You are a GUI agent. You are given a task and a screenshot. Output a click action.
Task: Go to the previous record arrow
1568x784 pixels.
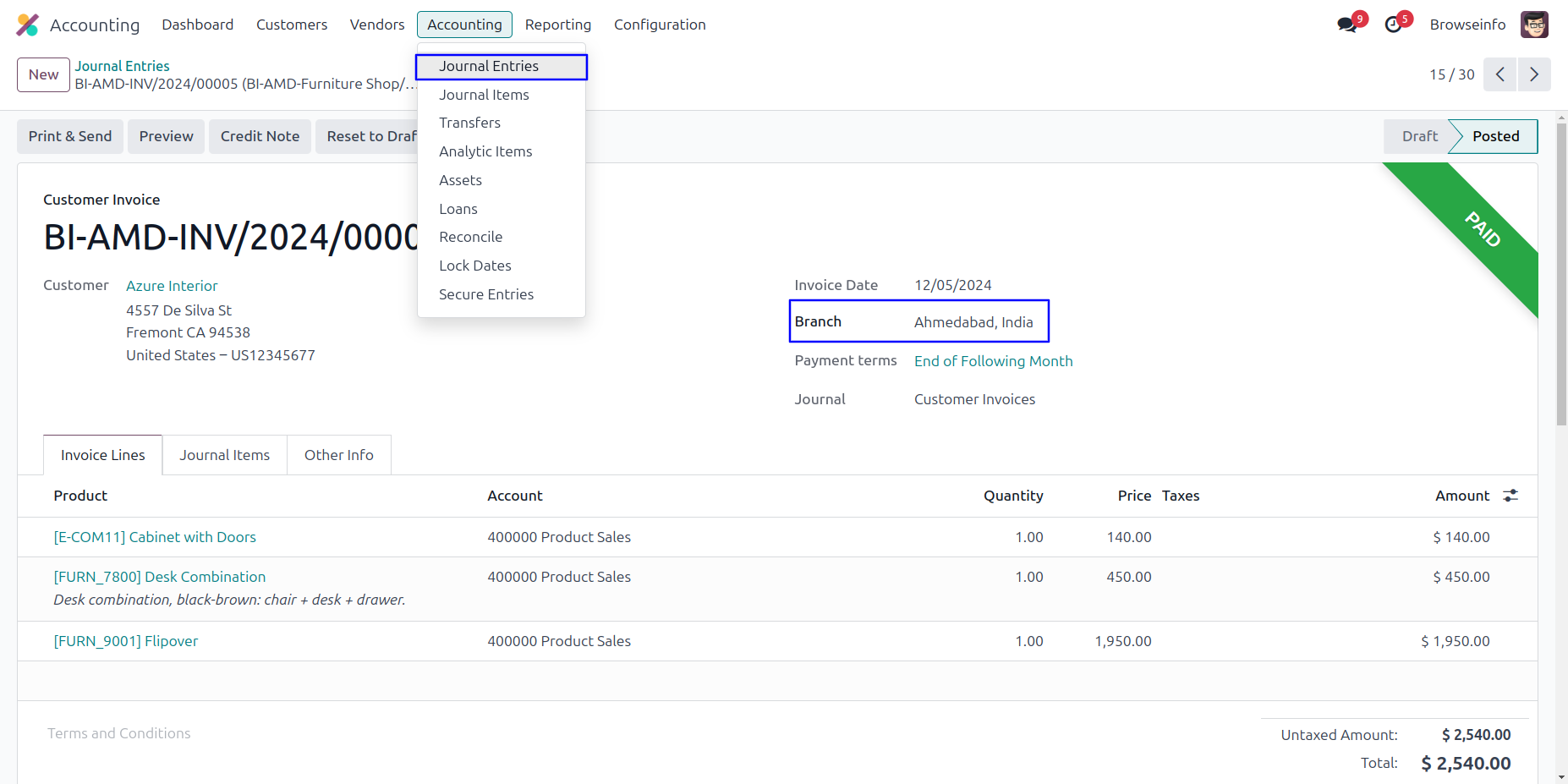click(1499, 74)
